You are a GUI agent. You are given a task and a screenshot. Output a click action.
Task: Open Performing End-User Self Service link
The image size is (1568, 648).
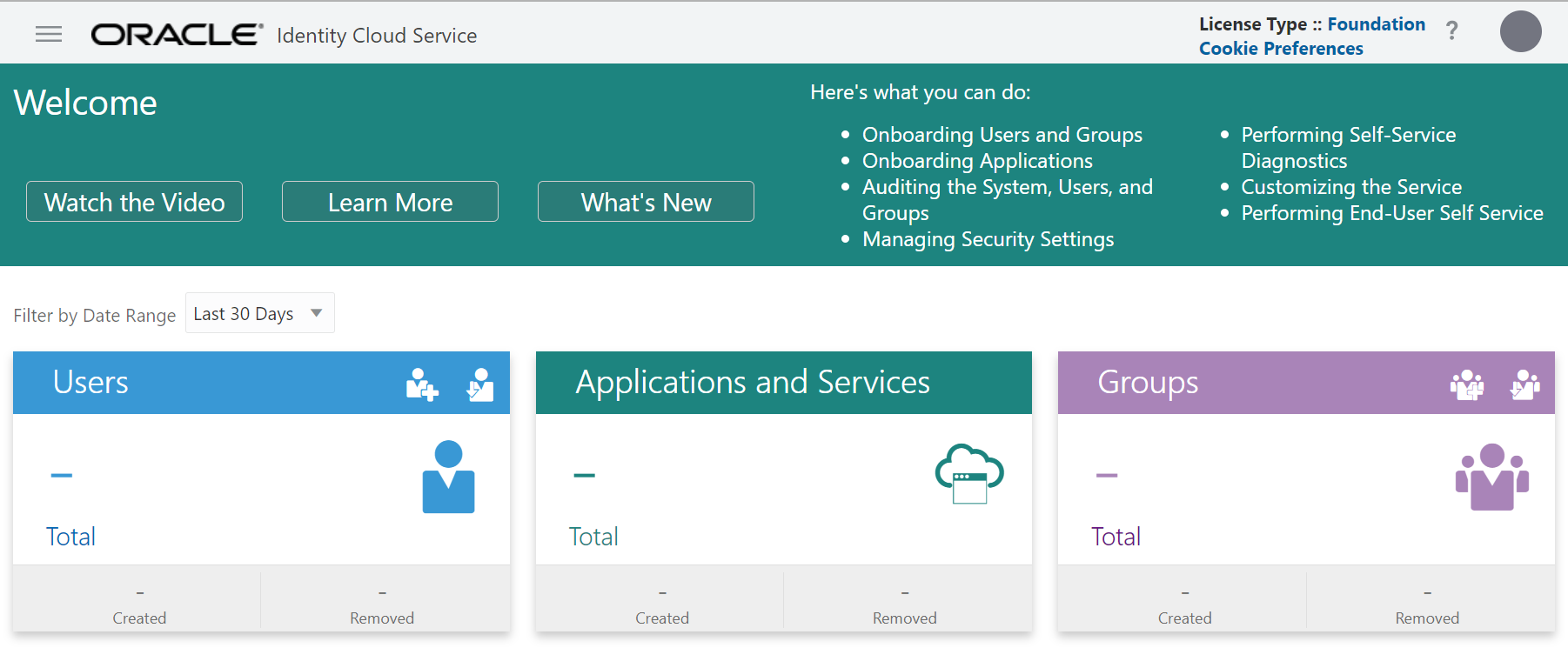click(1392, 213)
